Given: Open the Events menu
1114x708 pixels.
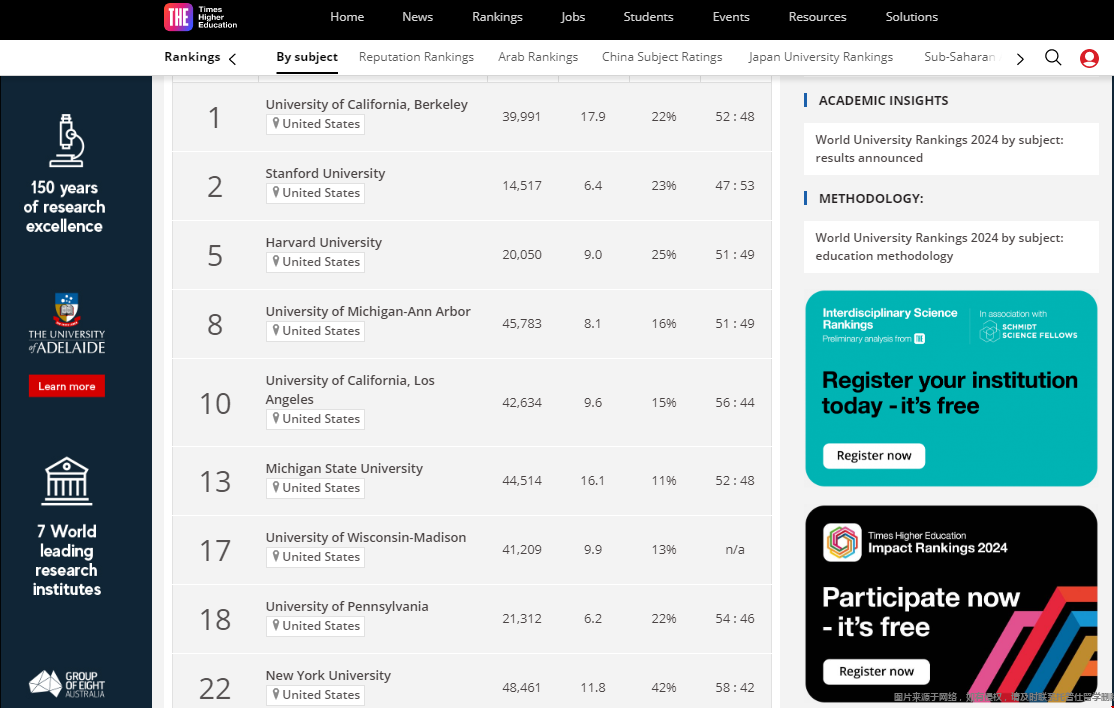Looking at the screenshot, I should point(731,17).
